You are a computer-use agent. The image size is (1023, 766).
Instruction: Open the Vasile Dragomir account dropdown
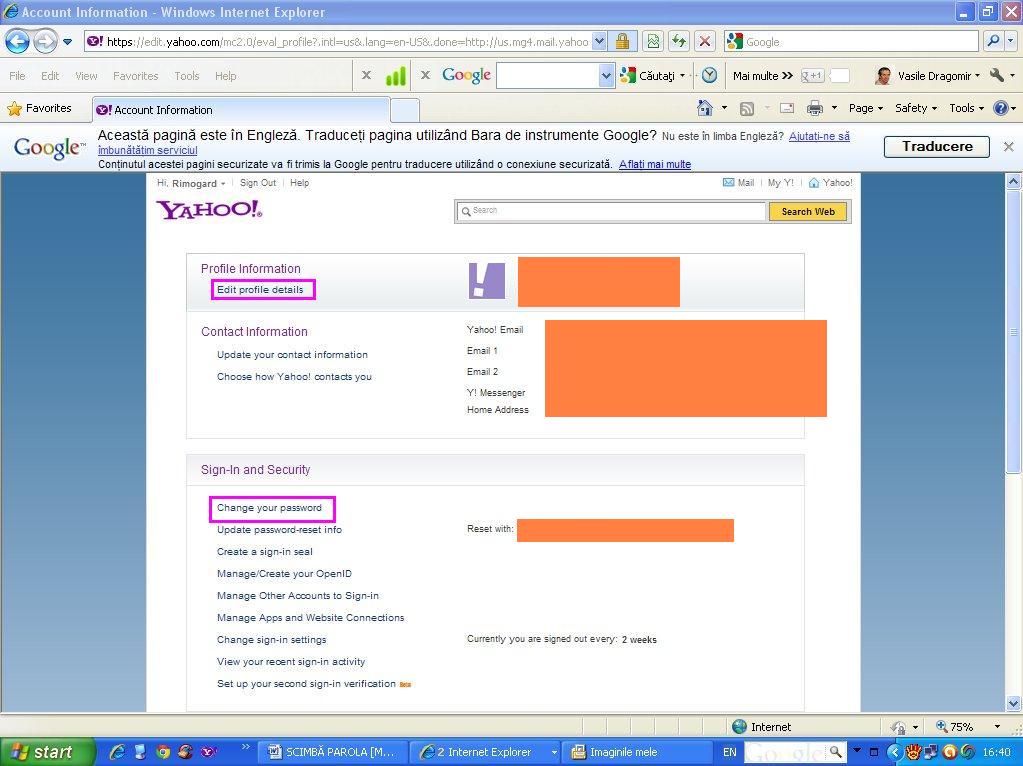click(x=928, y=76)
